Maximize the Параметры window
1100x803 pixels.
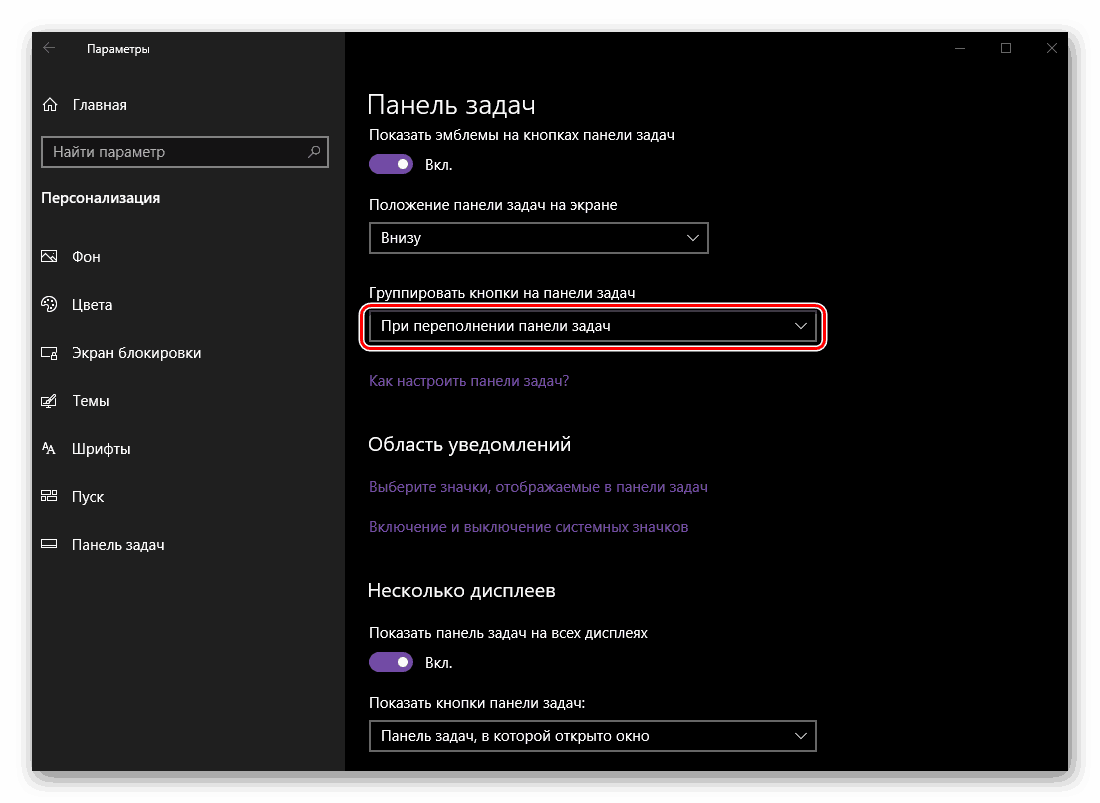coord(1006,48)
